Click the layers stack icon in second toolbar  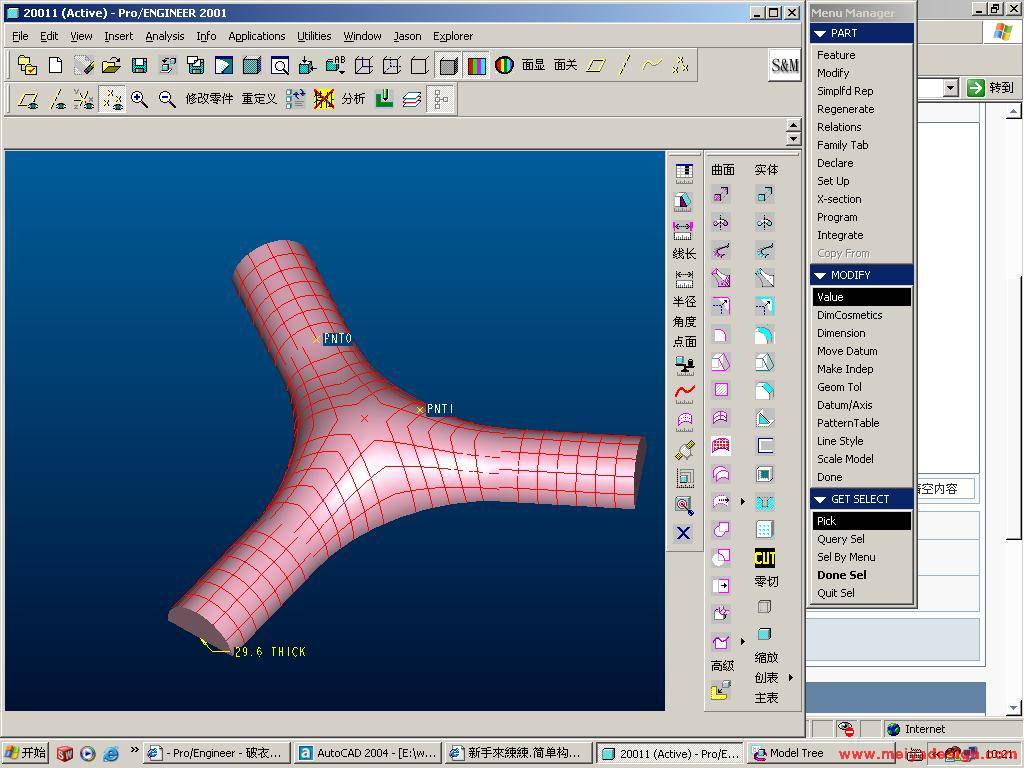[x=412, y=99]
